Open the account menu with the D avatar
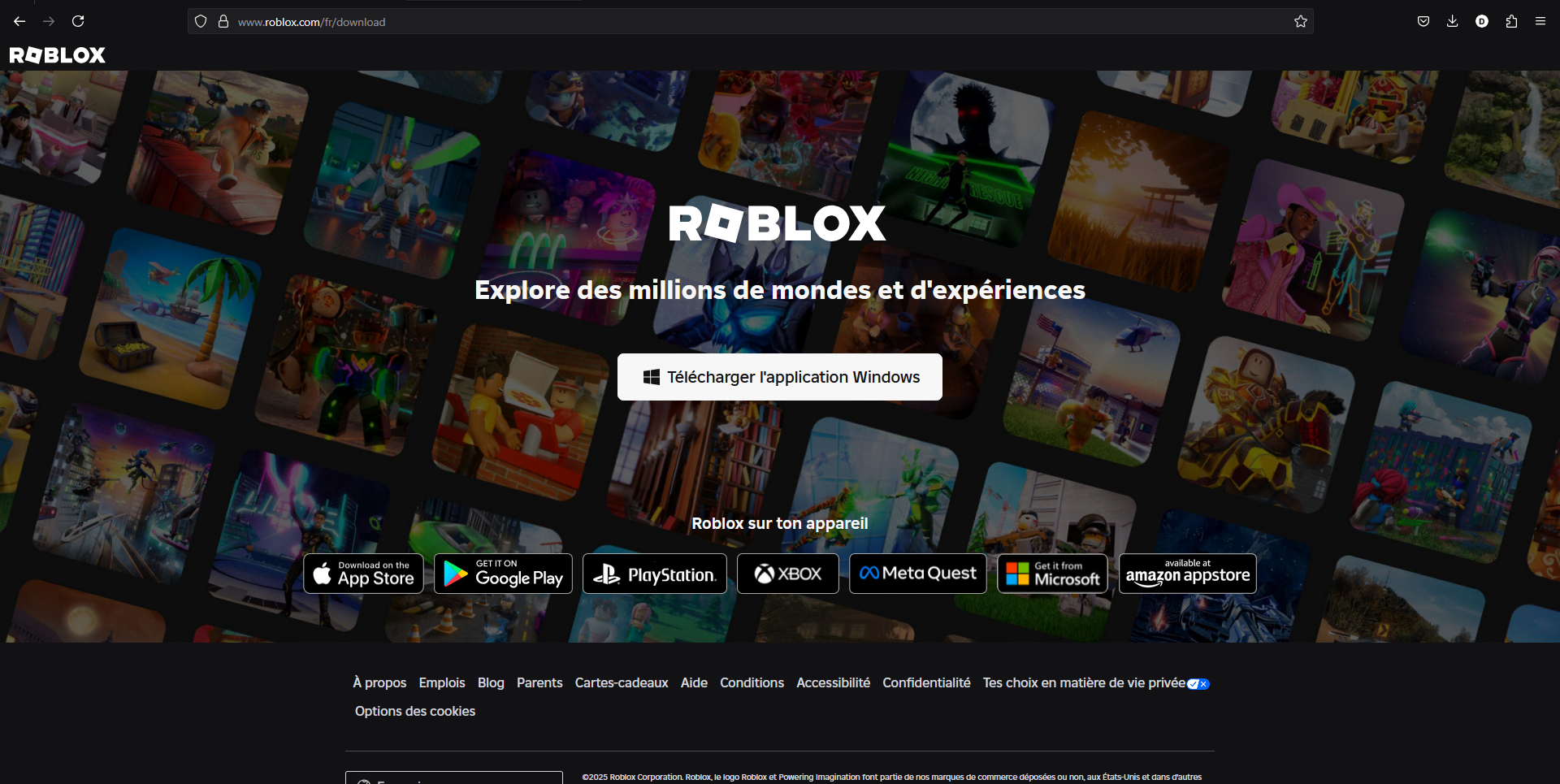The width and height of the screenshot is (1560, 784). [x=1482, y=21]
